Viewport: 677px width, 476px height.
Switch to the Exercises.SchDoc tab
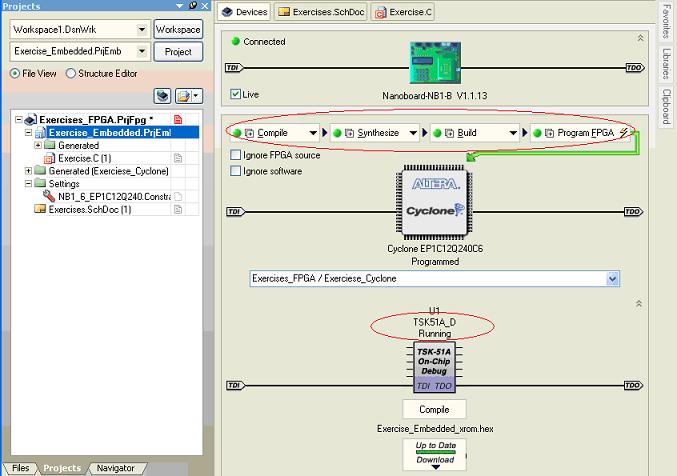pos(321,12)
